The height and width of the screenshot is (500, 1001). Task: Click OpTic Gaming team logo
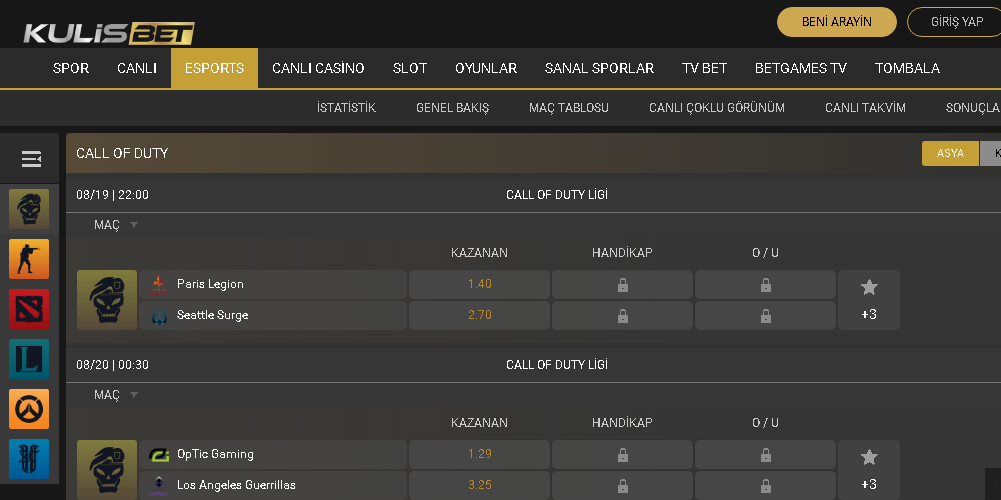159,455
